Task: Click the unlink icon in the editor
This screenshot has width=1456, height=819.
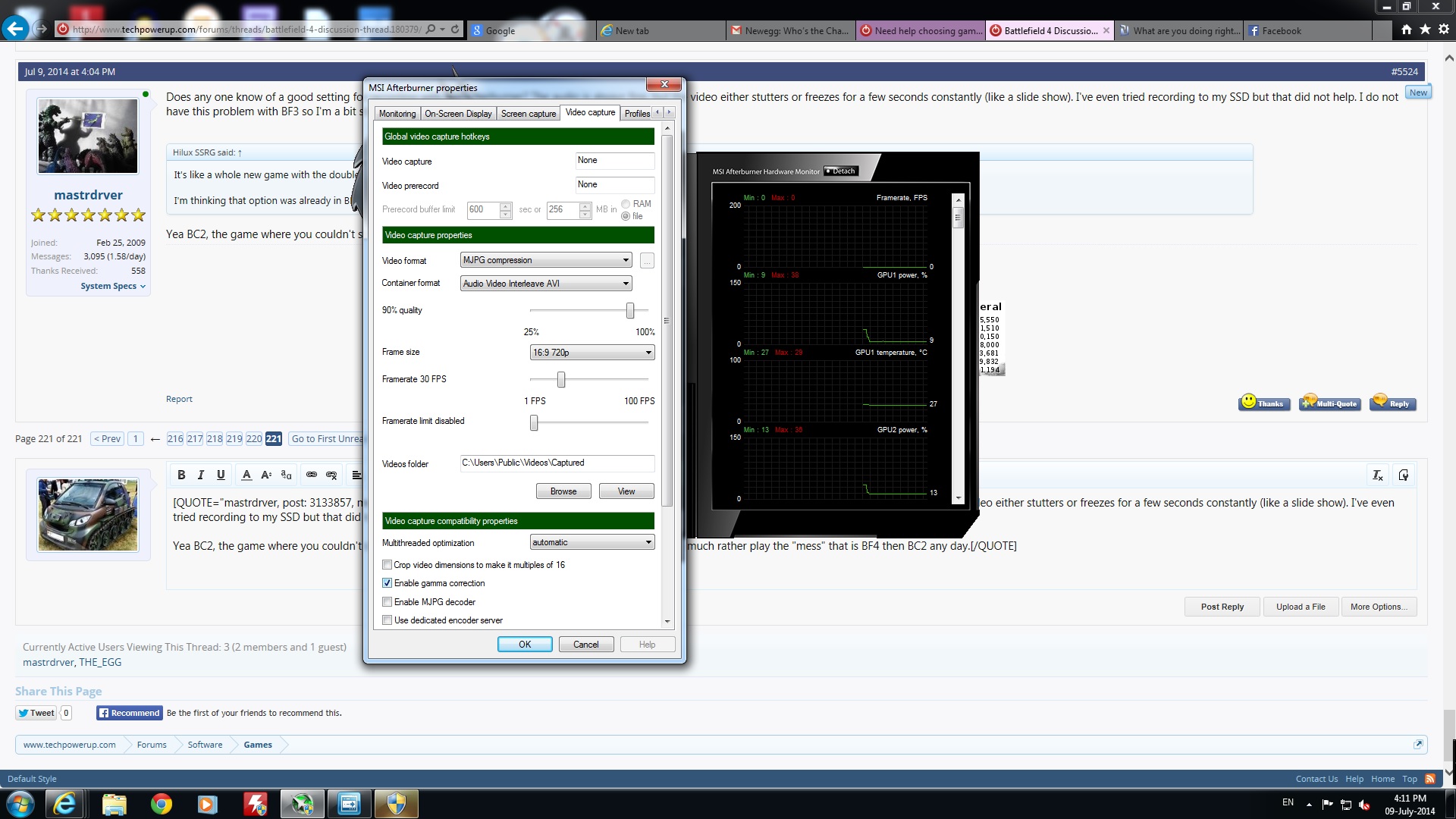Action: click(x=331, y=475)
